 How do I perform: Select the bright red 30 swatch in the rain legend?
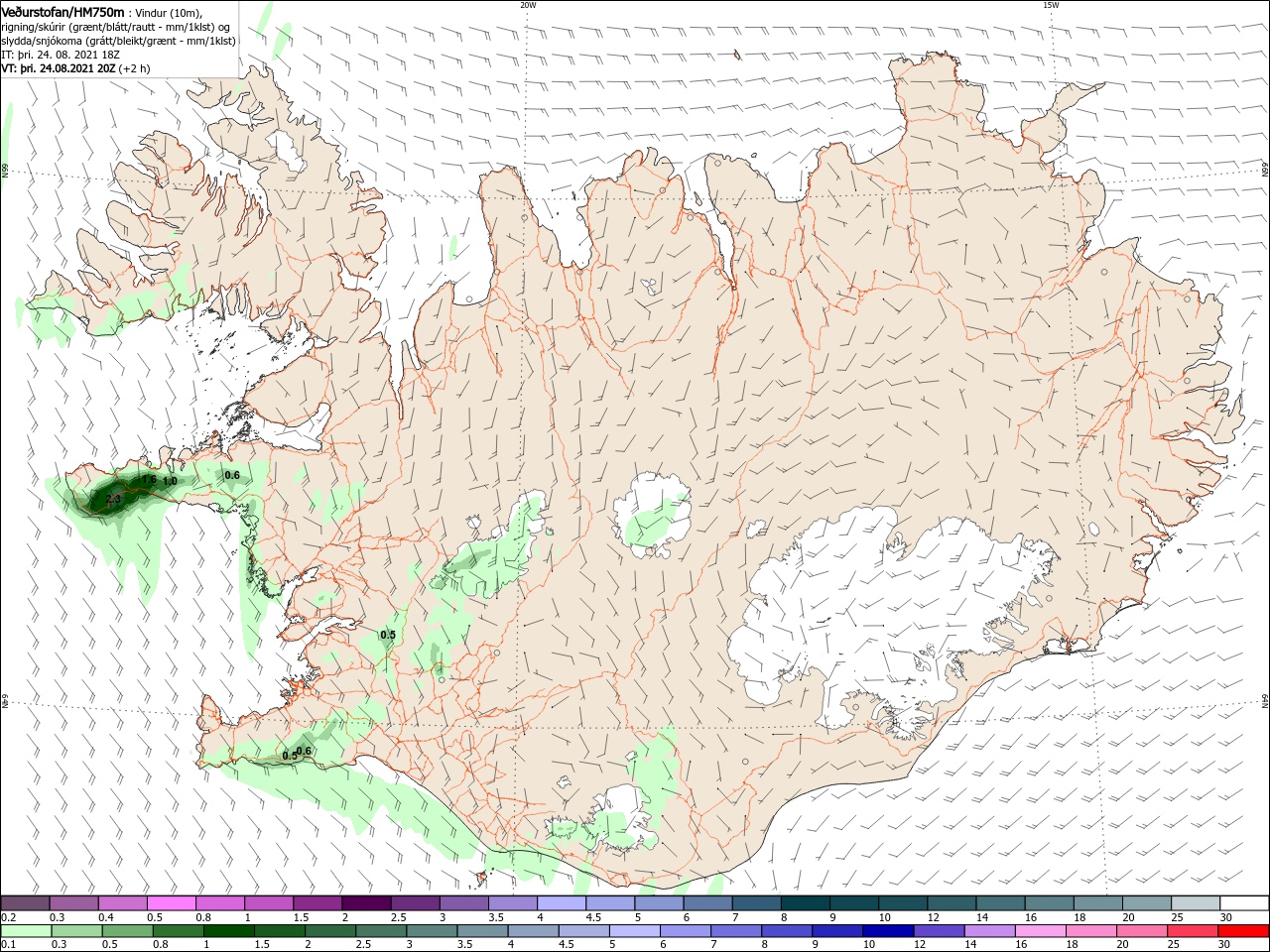click(1244, 931)
